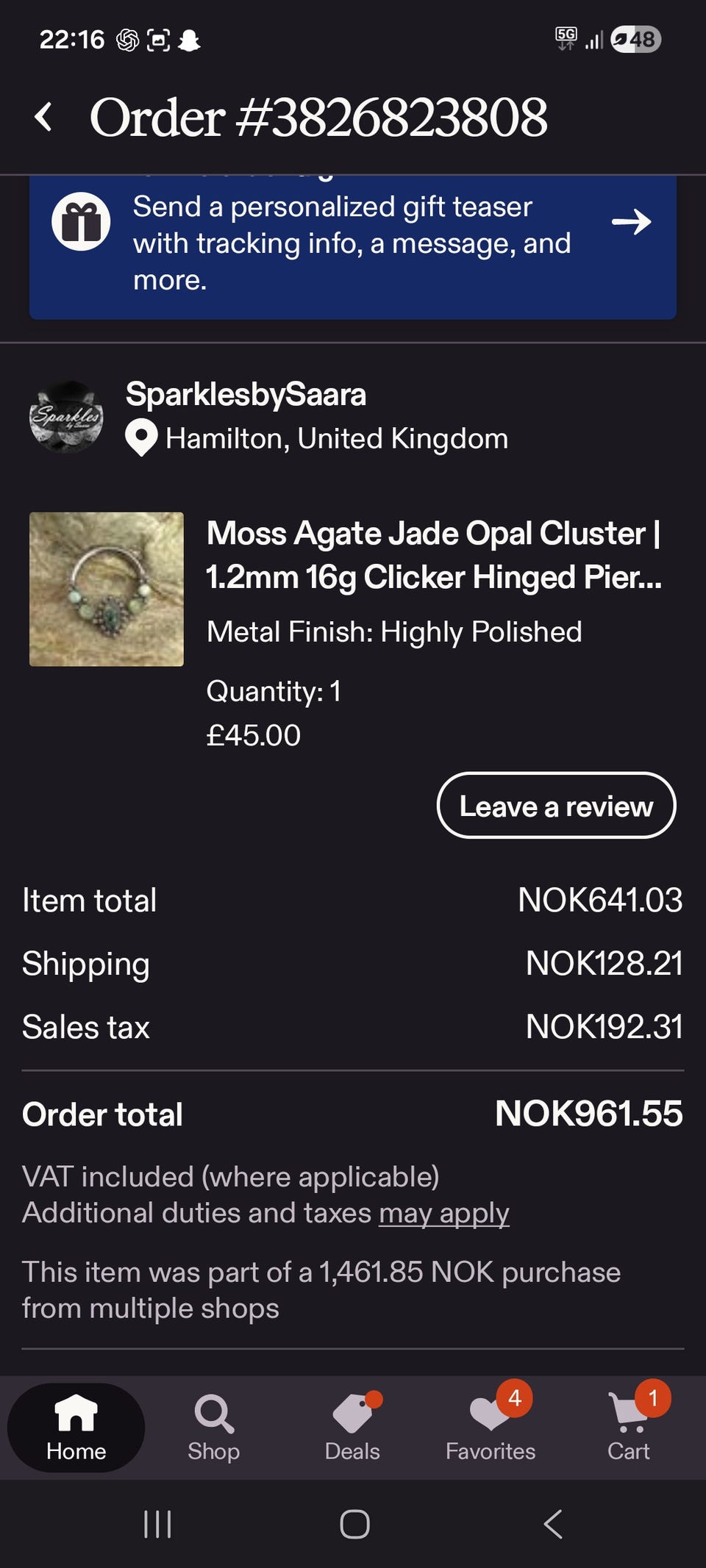Open the Moss Agate Jade Opal listing title
706x1568 pixels.
click(434, 555)
